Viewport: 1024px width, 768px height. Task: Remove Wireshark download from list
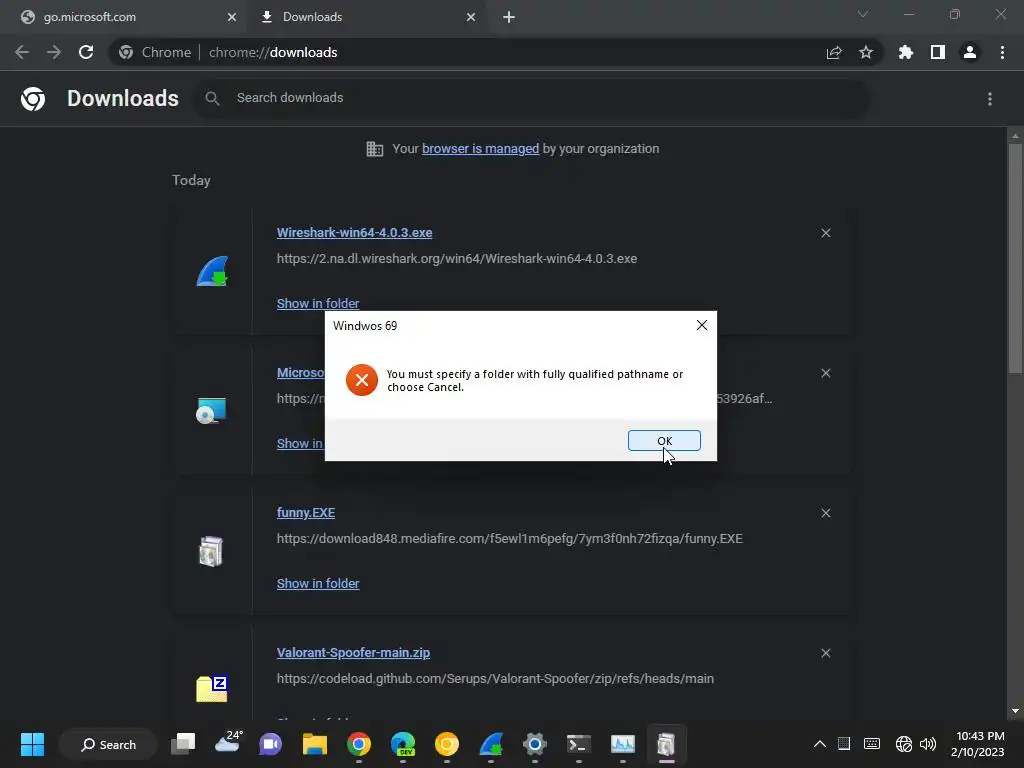tap(825, 233)
